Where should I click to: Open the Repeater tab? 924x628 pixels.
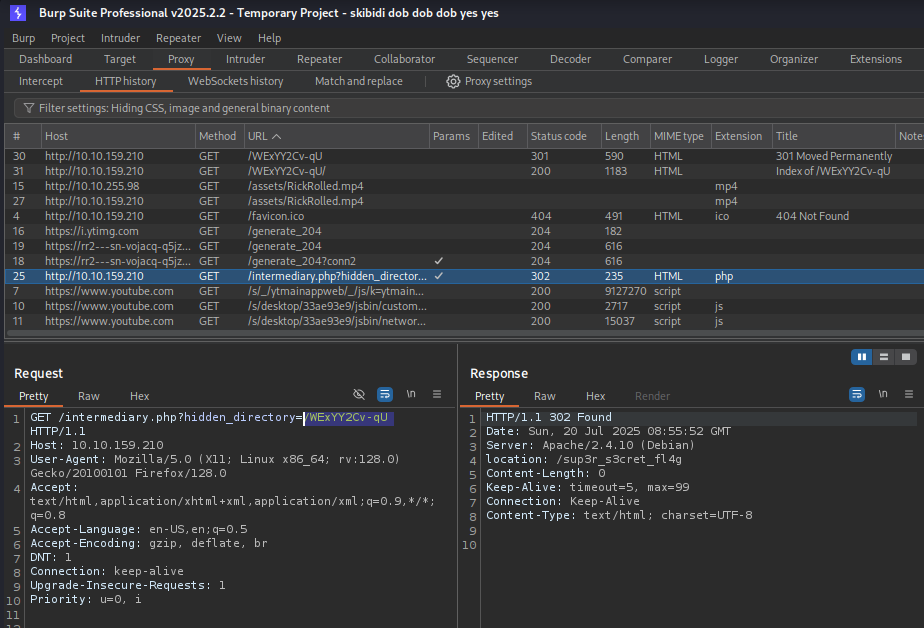[319, 59]
